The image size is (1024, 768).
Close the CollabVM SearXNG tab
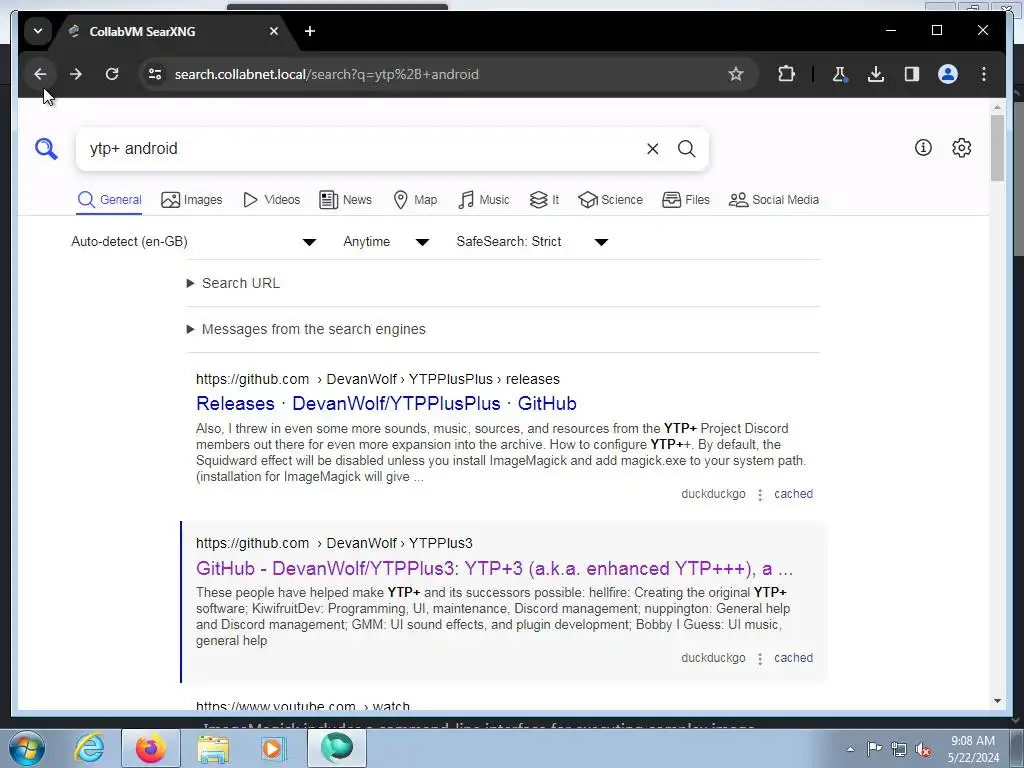pyautogui.click(x=274, y=31)
